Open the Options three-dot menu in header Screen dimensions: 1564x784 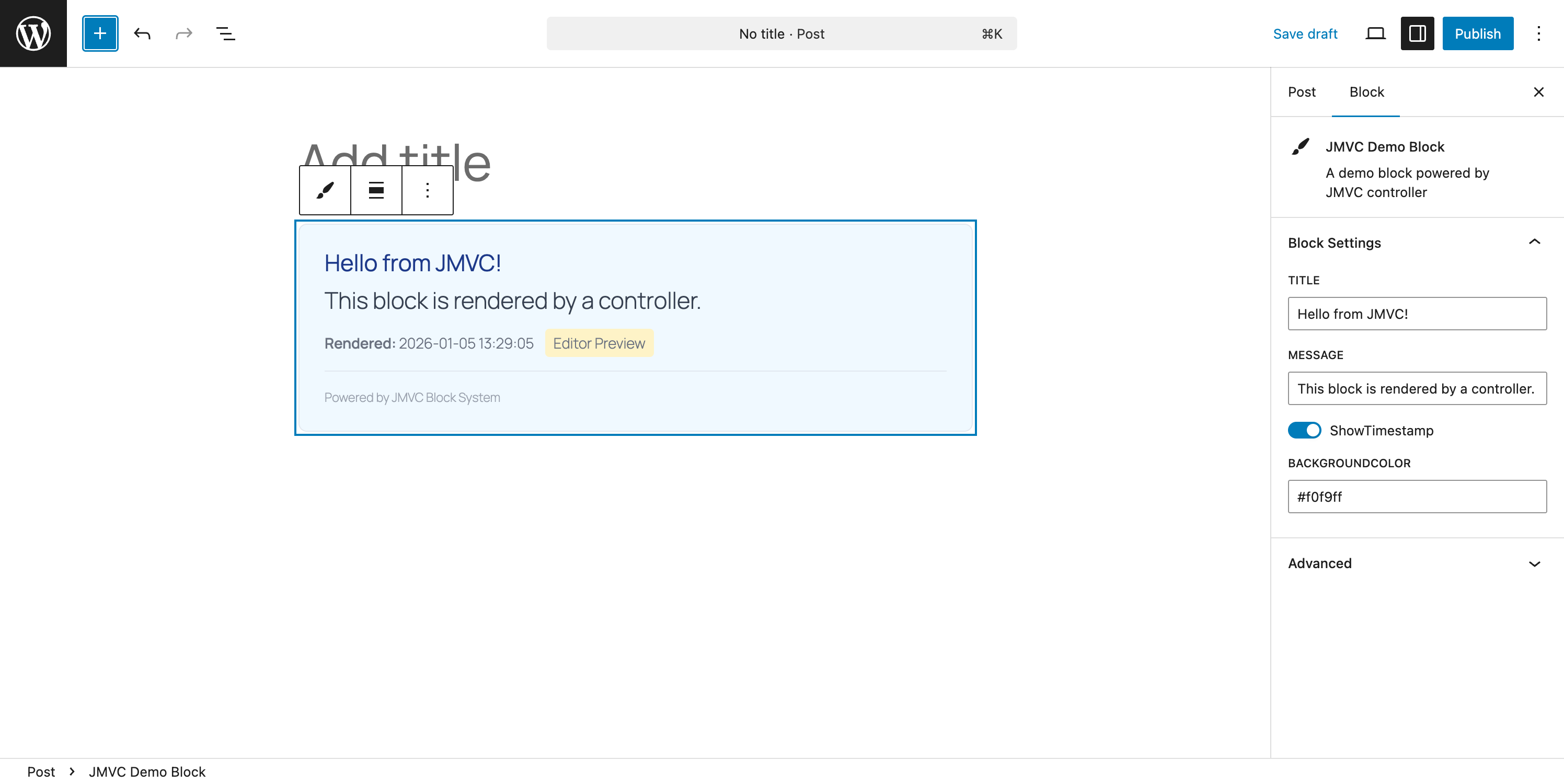1538,33
